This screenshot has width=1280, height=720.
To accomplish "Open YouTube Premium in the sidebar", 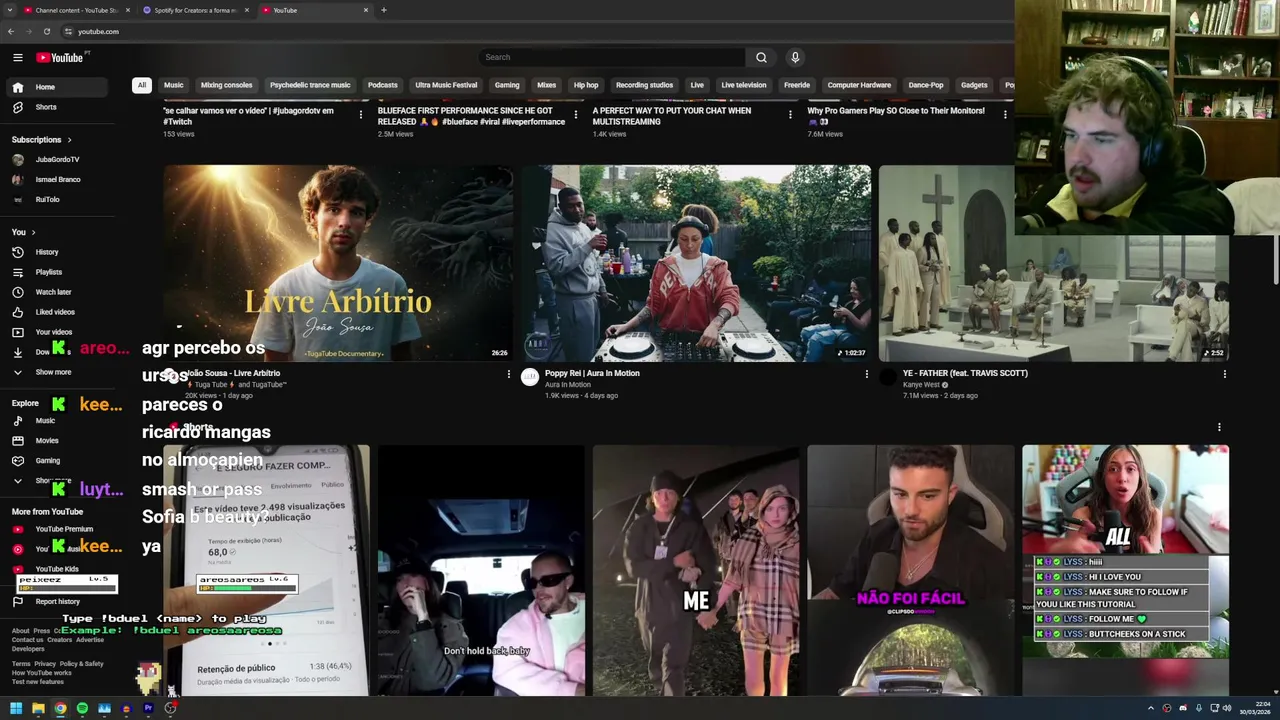I will pos(55,529).
